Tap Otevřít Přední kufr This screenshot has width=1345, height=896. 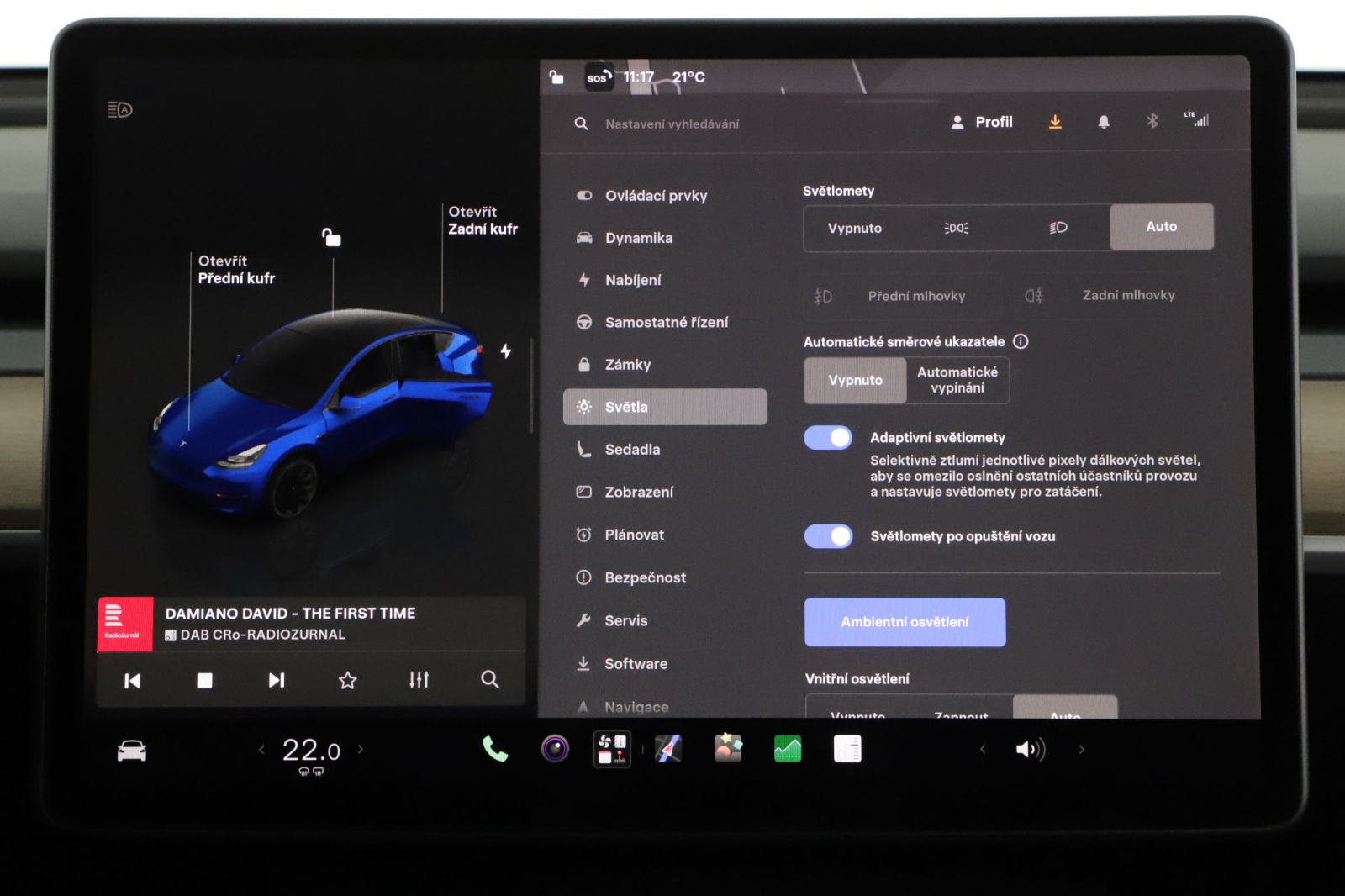click(x=236, y=270)
